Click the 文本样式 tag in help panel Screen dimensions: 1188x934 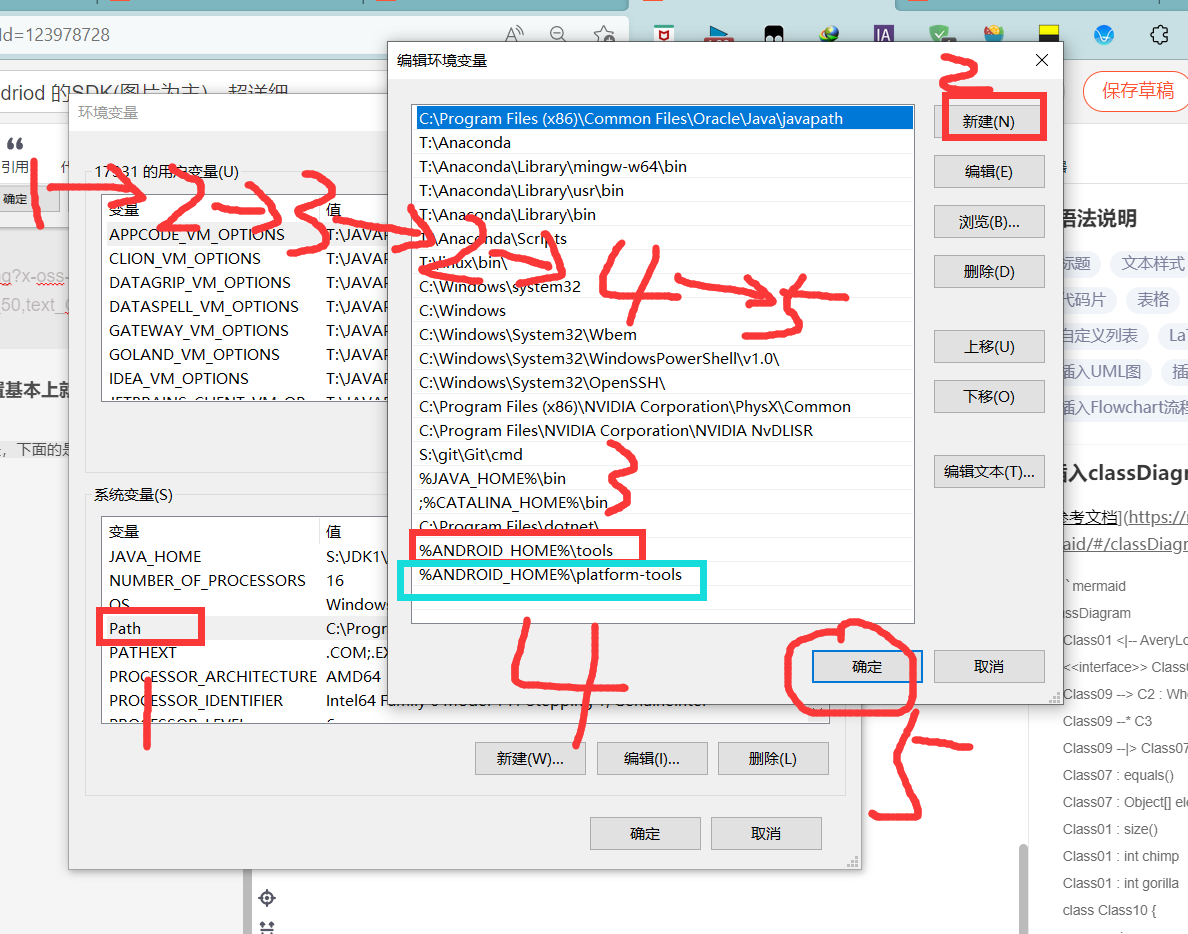[x=1152, y=264]
